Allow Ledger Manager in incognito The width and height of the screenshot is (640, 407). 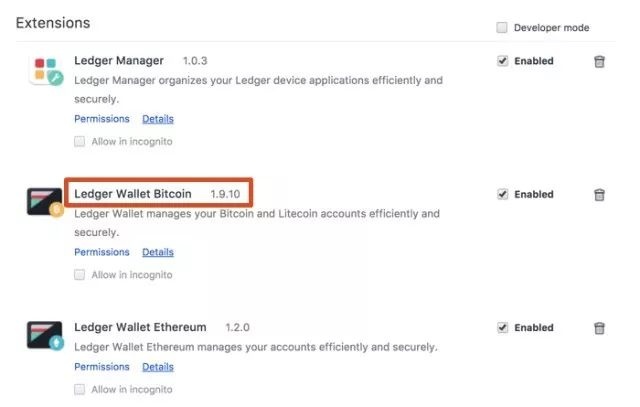(x=80, y=141)
